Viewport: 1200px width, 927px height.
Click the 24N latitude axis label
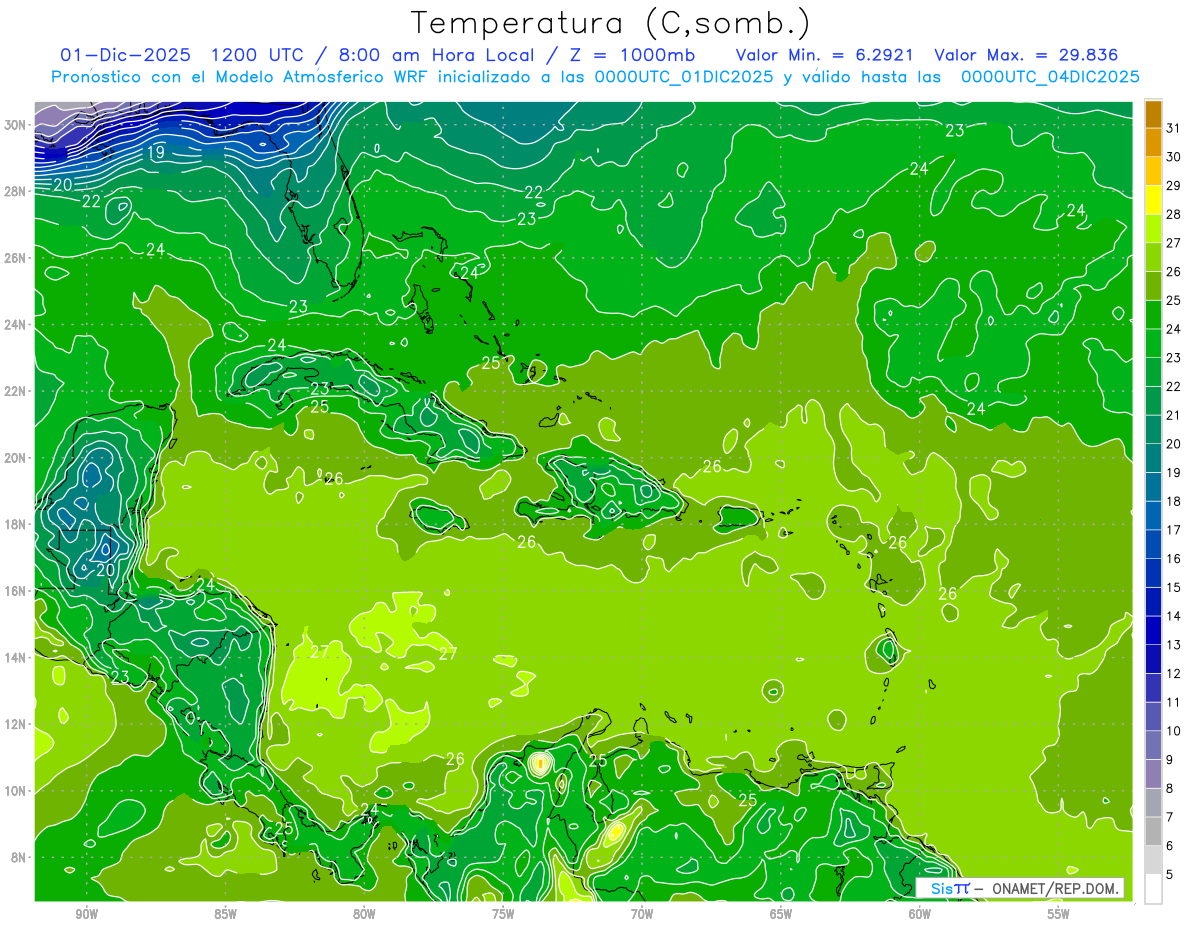coord(14,325)
